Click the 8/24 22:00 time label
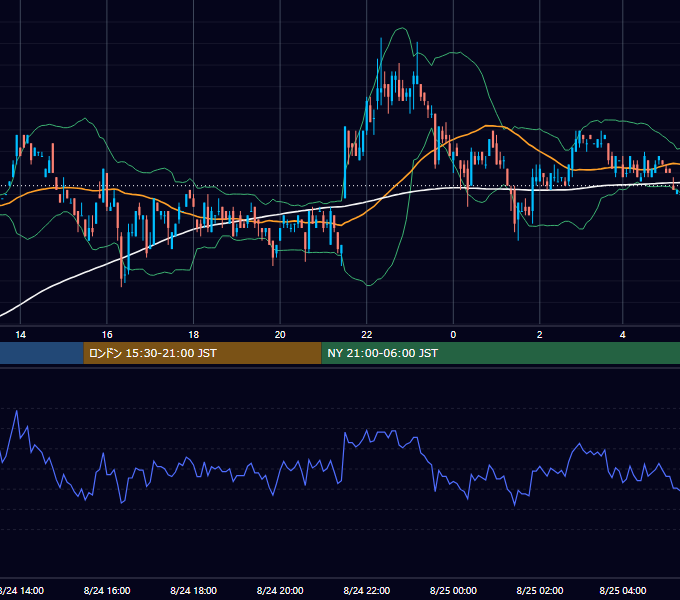The width and height of the screenshot is (680, 600). 366,590
